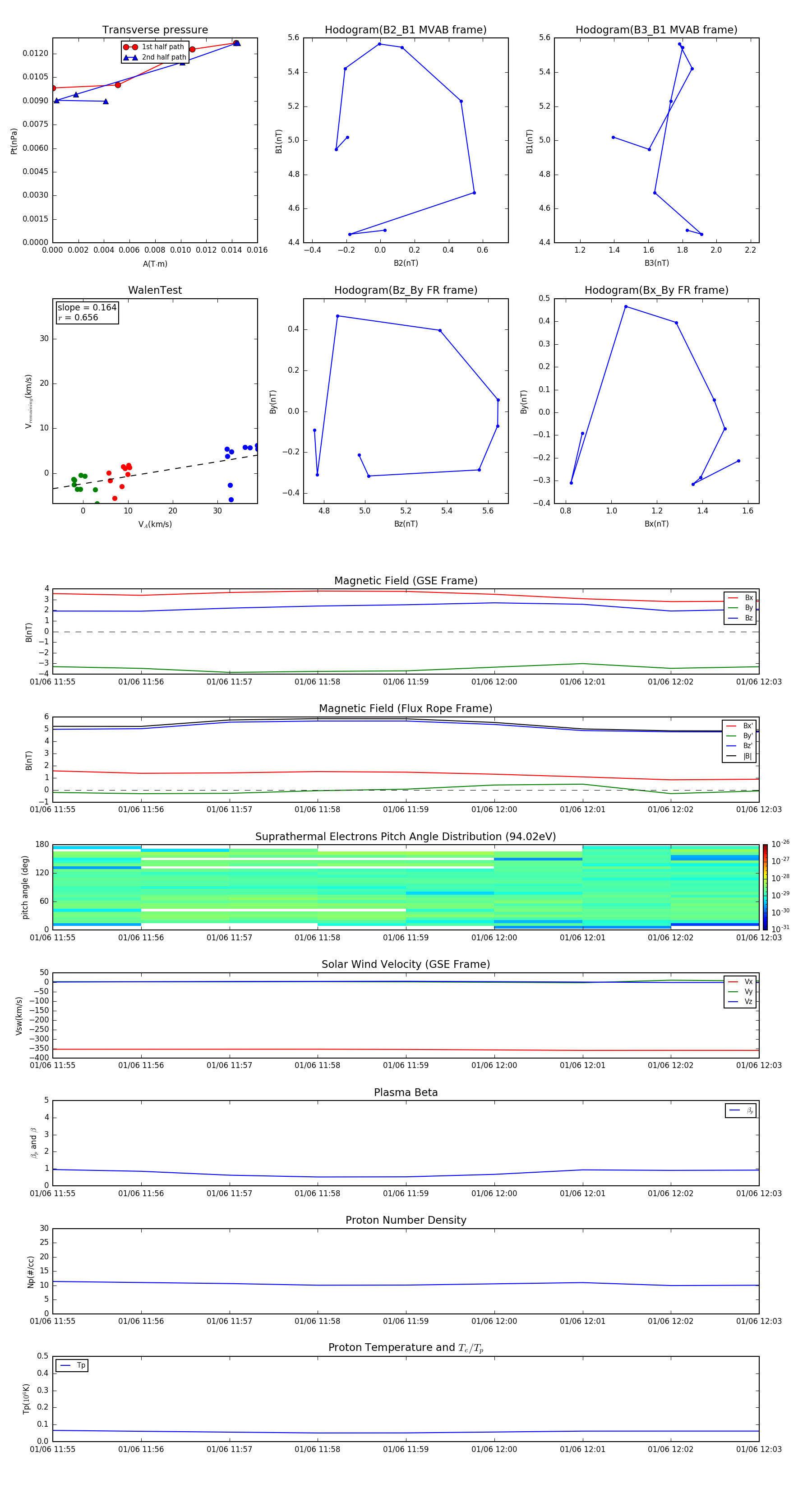Select the "2nd half path" legend entry
This screenshot has width=812, height=1489.
pyautogui.click(x=154, y=57)
